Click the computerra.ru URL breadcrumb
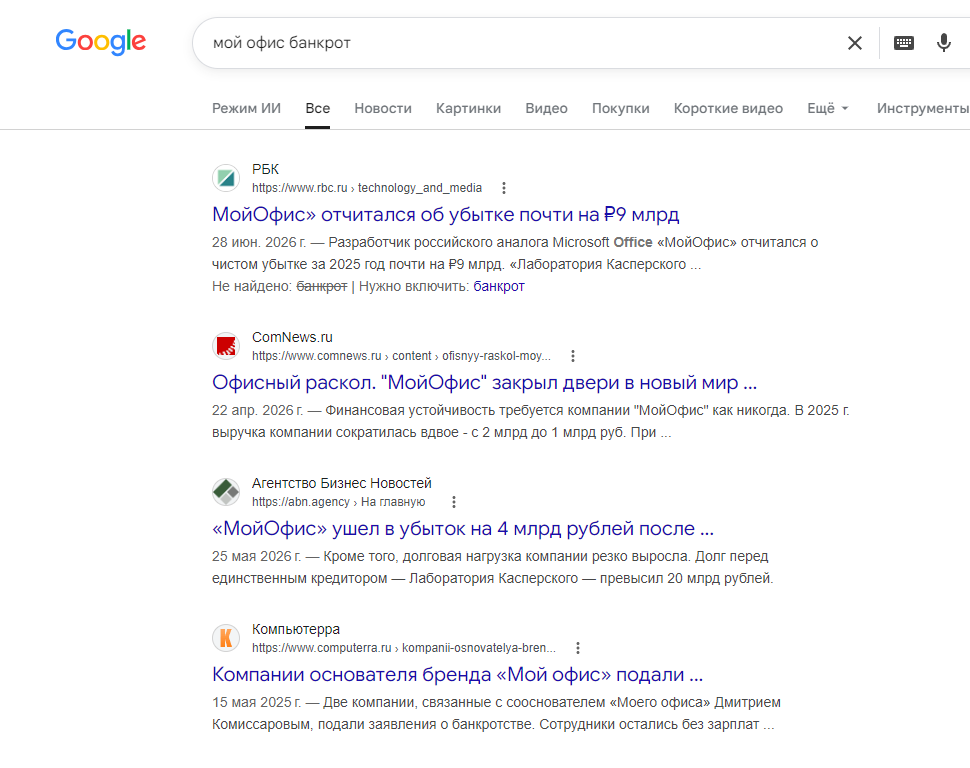 tap(403, 649)
